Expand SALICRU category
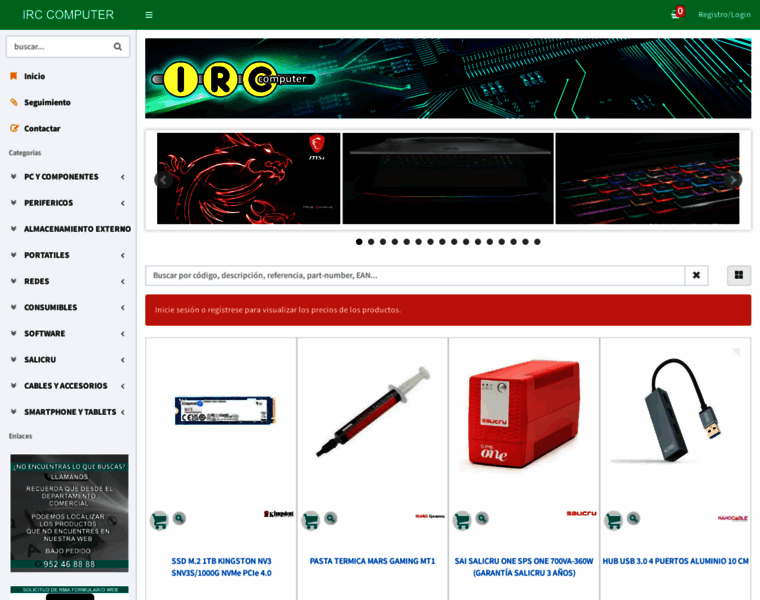Screen dimensions: 760x600 pyautogui.click(x=68, y=360)
